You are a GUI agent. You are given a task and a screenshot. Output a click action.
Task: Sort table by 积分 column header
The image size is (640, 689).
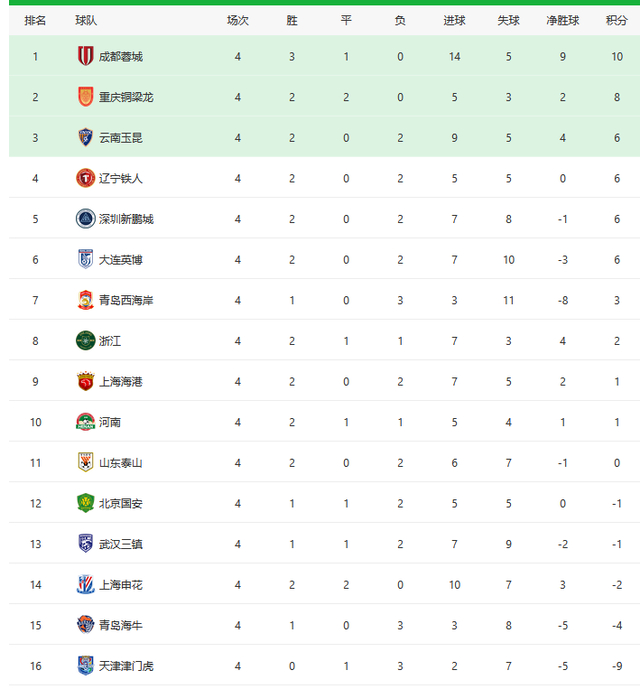coord(617,20)
